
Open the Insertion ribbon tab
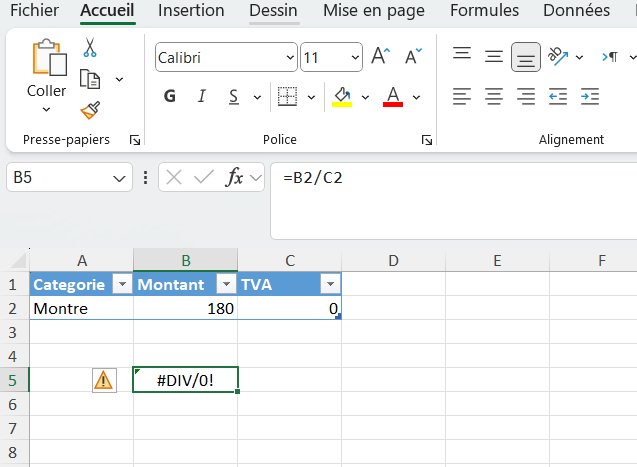point(191,11)
